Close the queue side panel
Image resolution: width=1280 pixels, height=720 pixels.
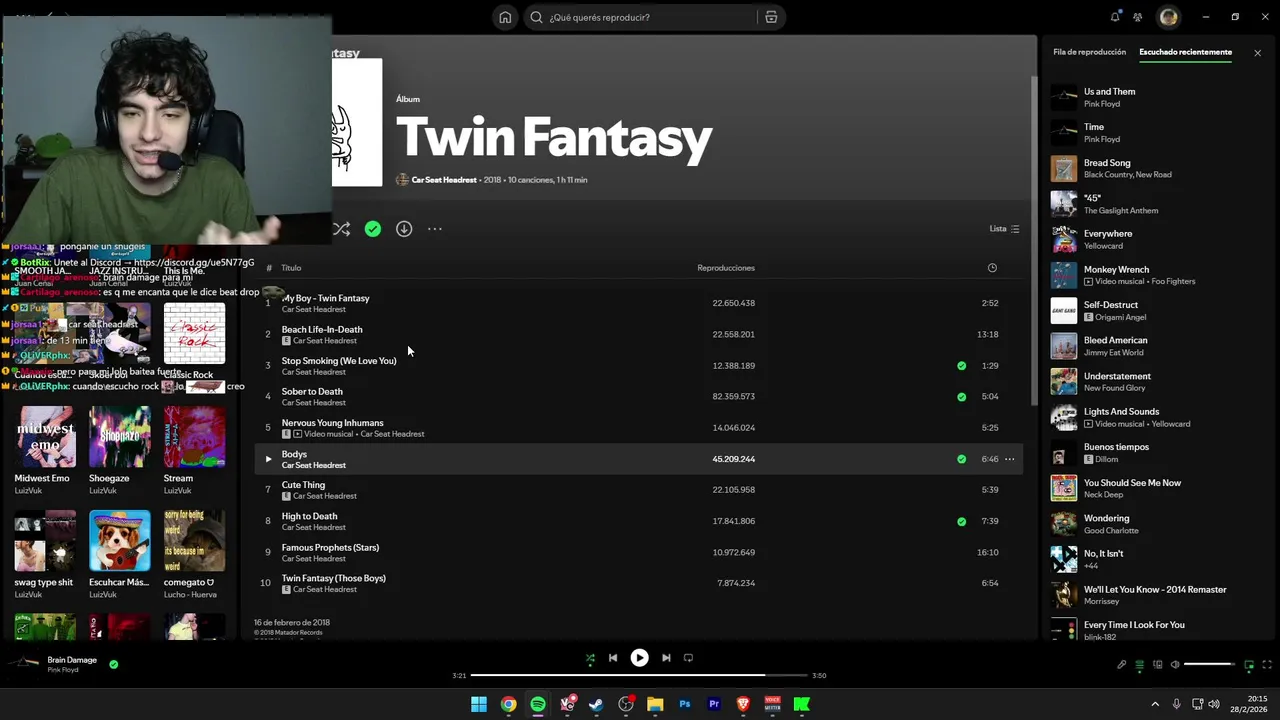pyautogui.click(x=1257, y=53)
